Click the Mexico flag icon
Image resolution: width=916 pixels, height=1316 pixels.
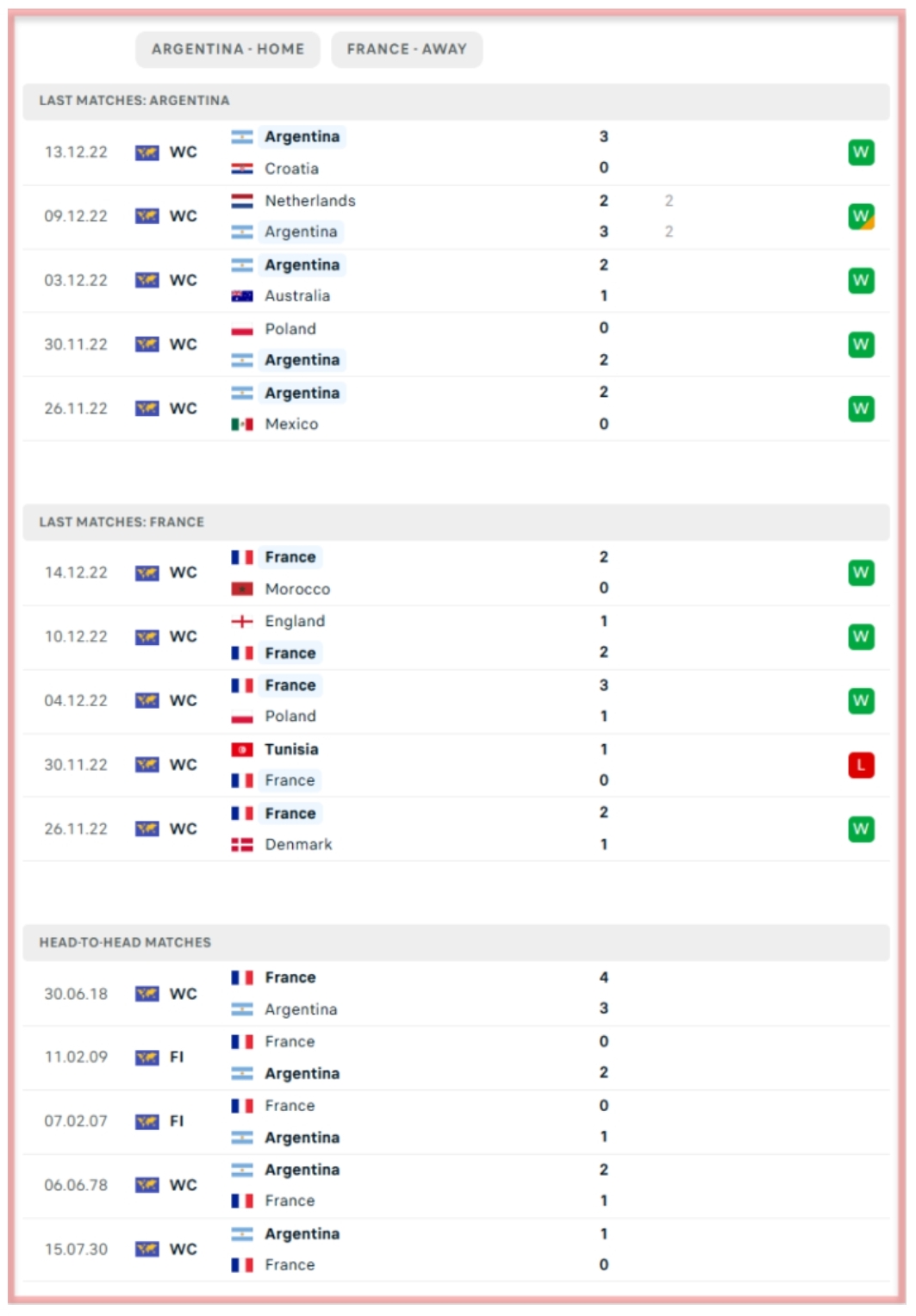(x=242, y=424)
